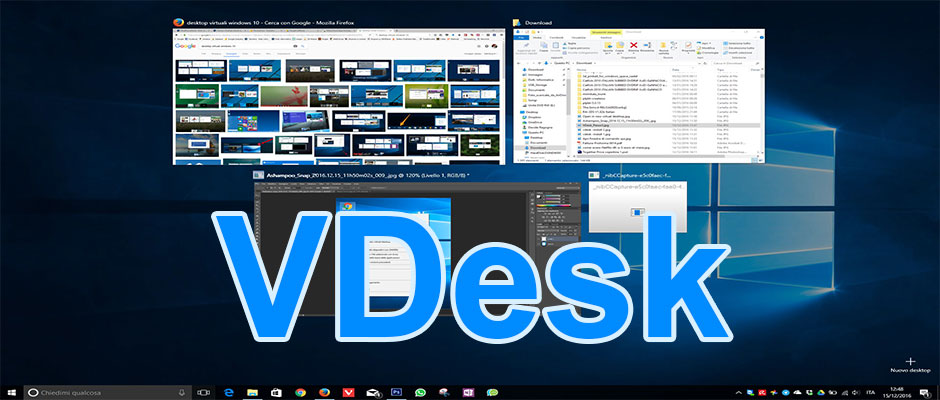The width and height of the screenshot is (940, 400).
Task: Open the red Vivaldi browser taskbar icon
Action: pyautogui.click(x=348, y=392)
